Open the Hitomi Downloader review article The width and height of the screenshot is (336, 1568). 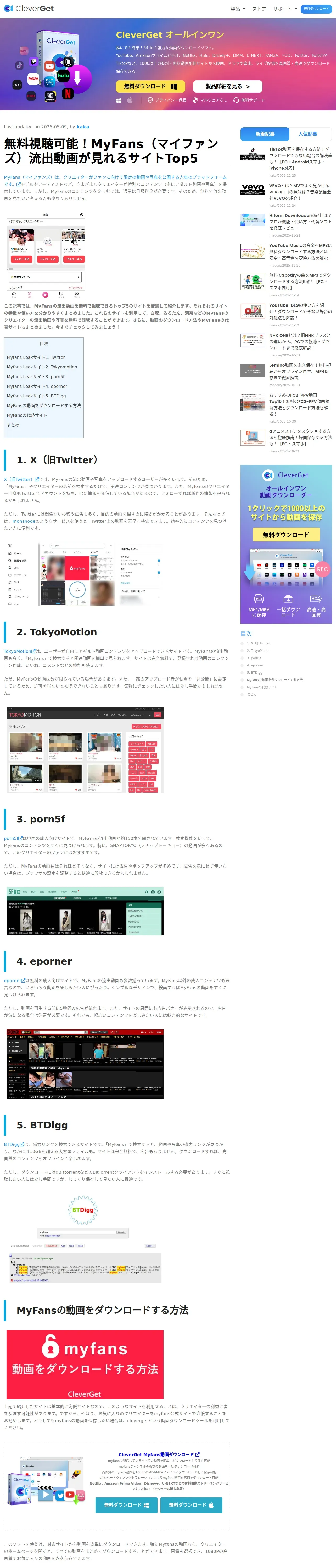pyautogui.click(x=300, y=222)
